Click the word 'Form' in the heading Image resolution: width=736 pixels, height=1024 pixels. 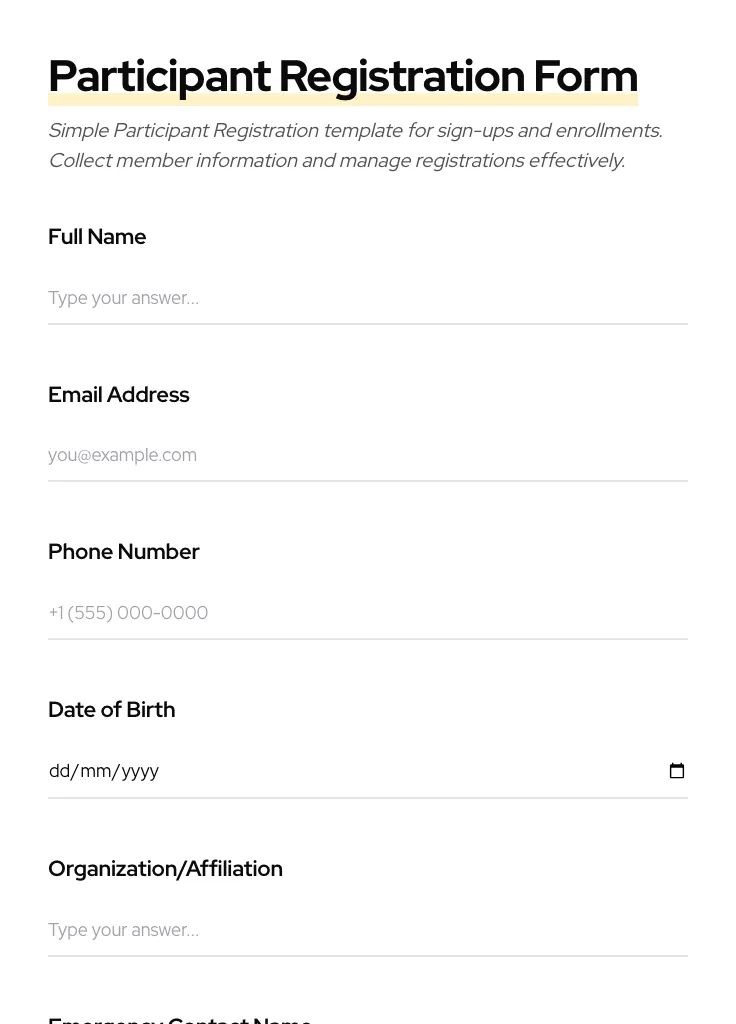click(x=585, y=77)
